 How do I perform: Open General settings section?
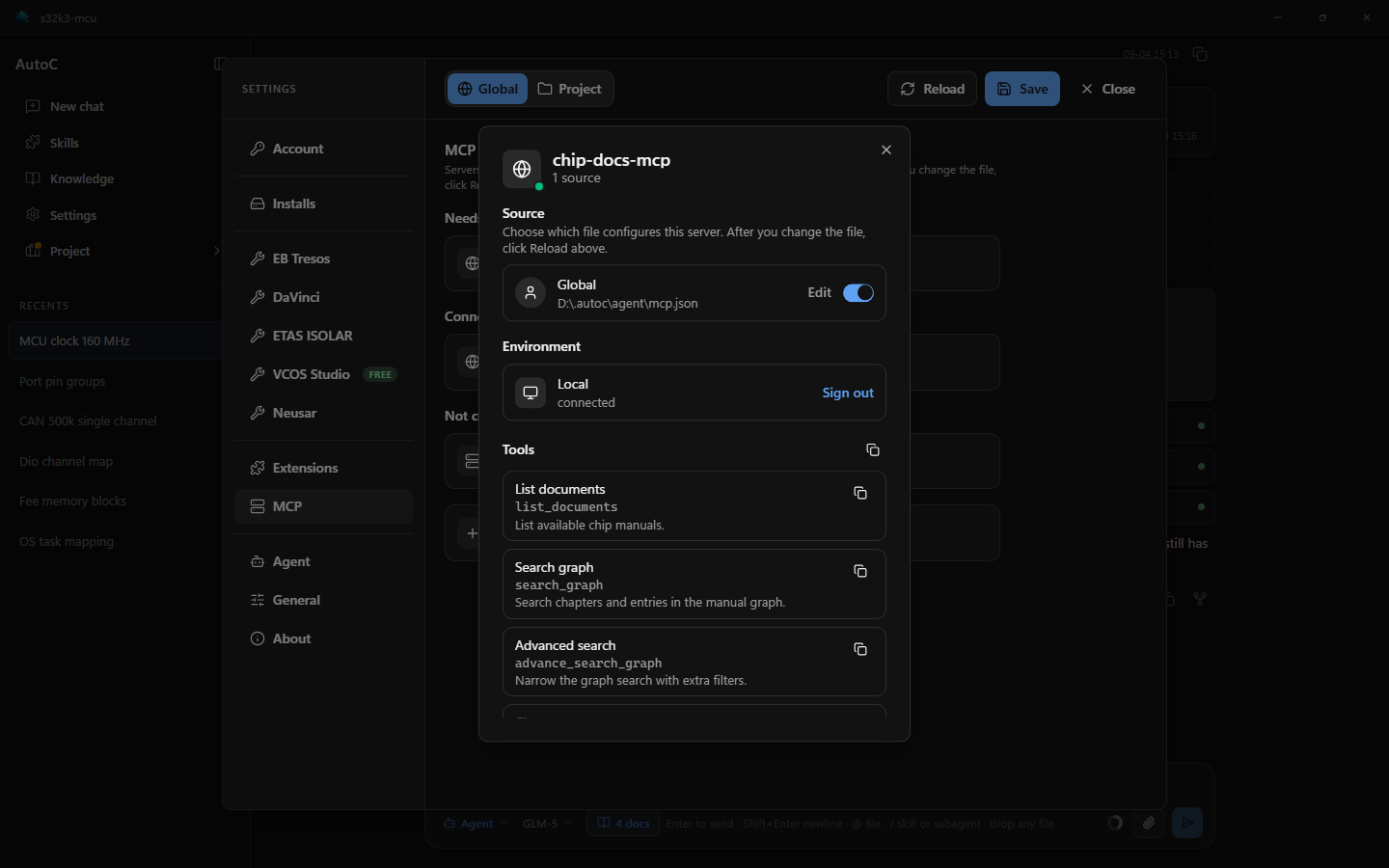pos(323,600)
